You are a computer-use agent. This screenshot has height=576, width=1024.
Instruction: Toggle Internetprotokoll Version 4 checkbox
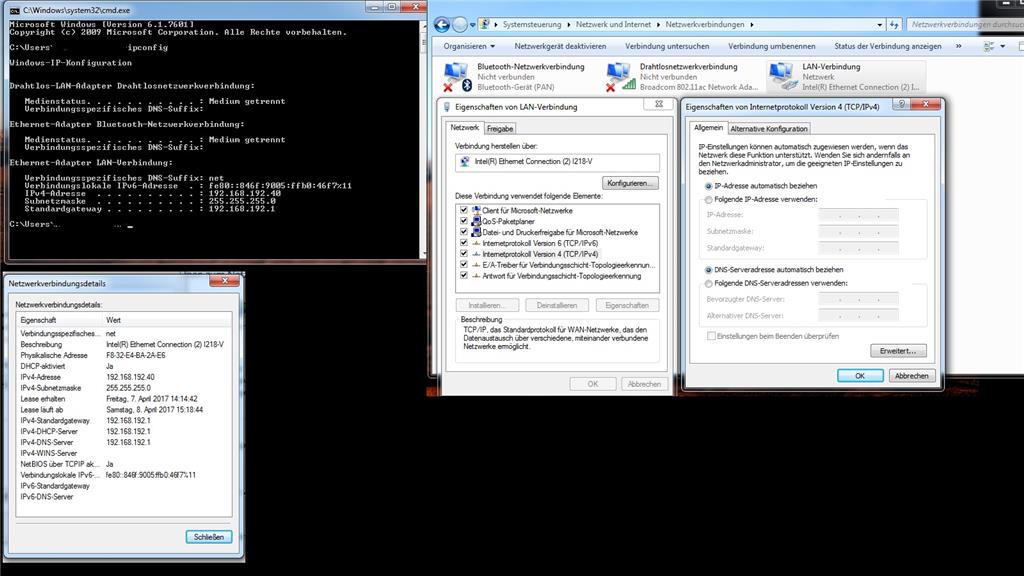click(464, 254)
